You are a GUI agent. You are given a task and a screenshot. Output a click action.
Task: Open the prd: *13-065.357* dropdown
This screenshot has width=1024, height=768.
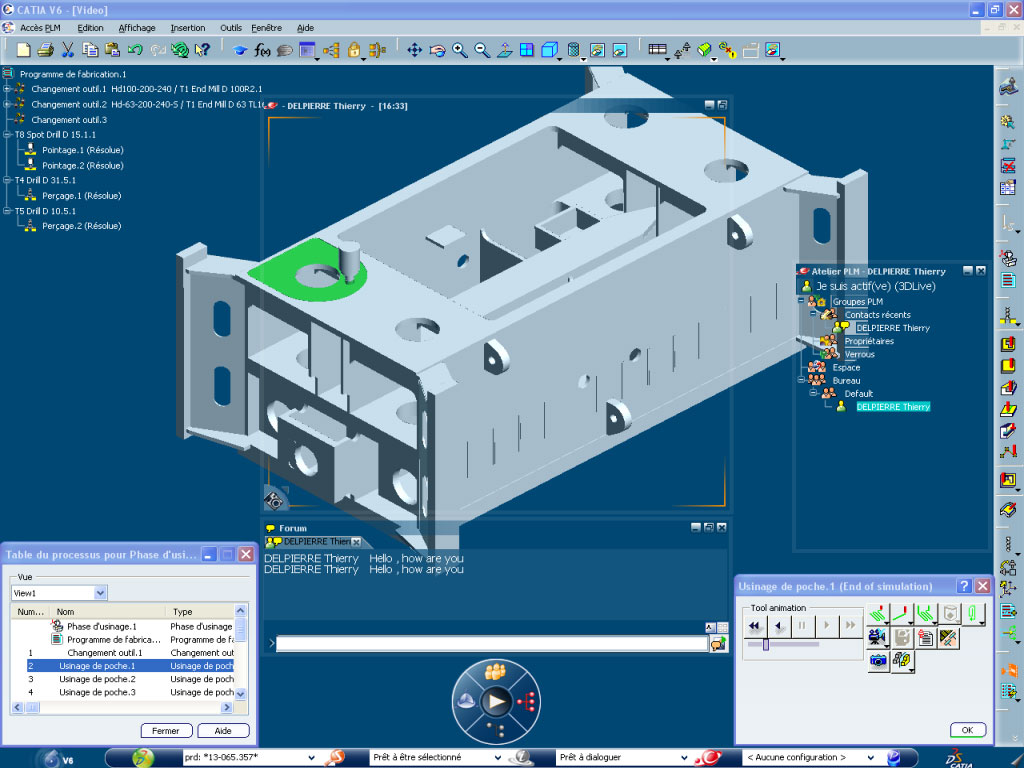[x=311, y=758]
